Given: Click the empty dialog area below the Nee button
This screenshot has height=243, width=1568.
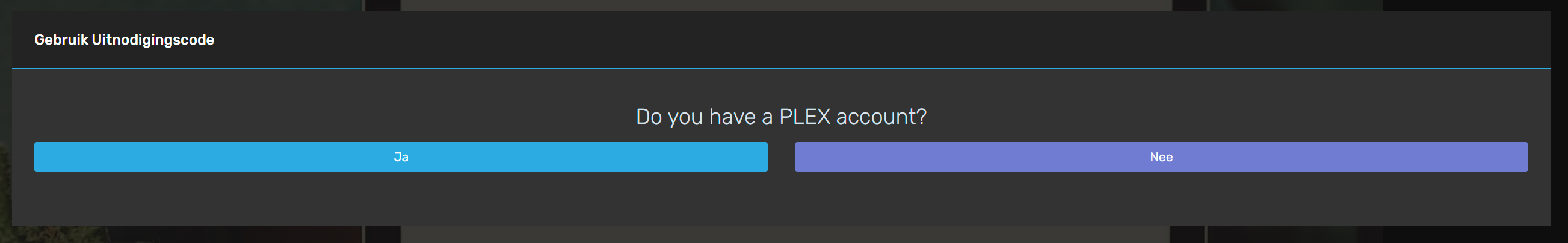Looking at the screenshot, I should (1161, 200).
